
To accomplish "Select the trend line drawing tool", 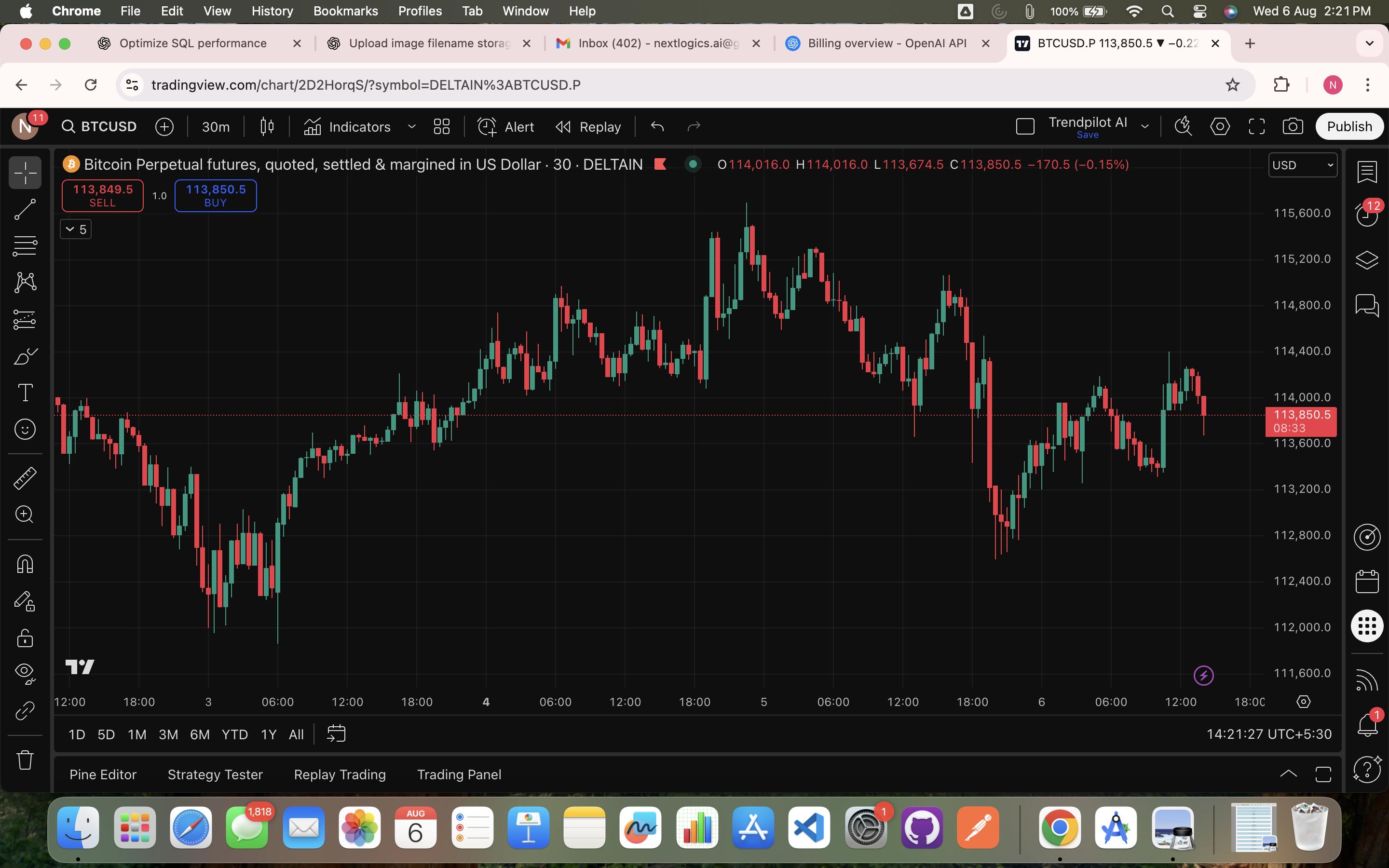I will pyautogui.click(x=25, y=210).
